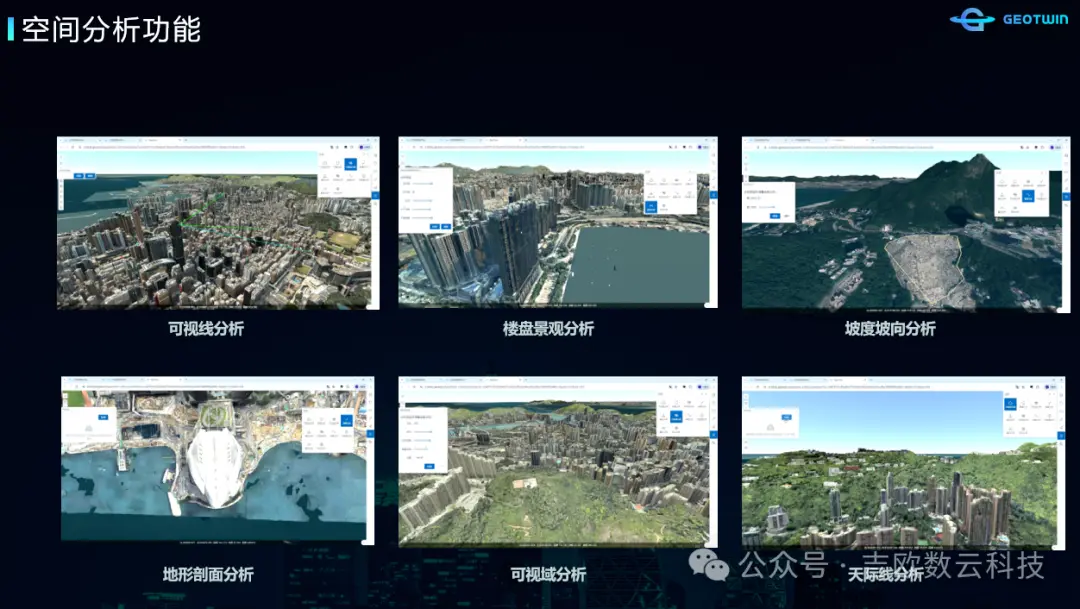1080x609 pixels.
Task: Click blue side tab on 可视线分析 window's right edge
Action: 376,195
